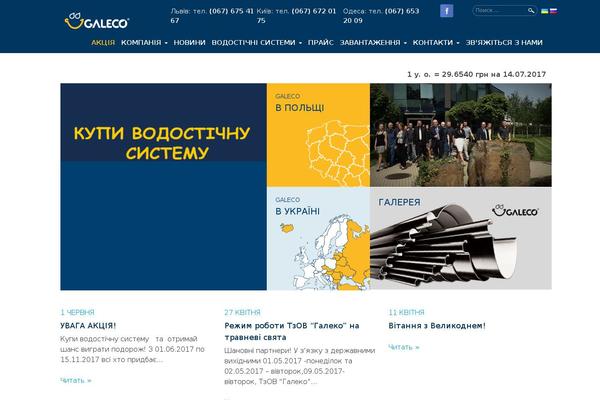The width and height of the screenshot is (600, 400).
Task: Click the Одеса phone number (067) 653 20 09
Action: [381, 16]
